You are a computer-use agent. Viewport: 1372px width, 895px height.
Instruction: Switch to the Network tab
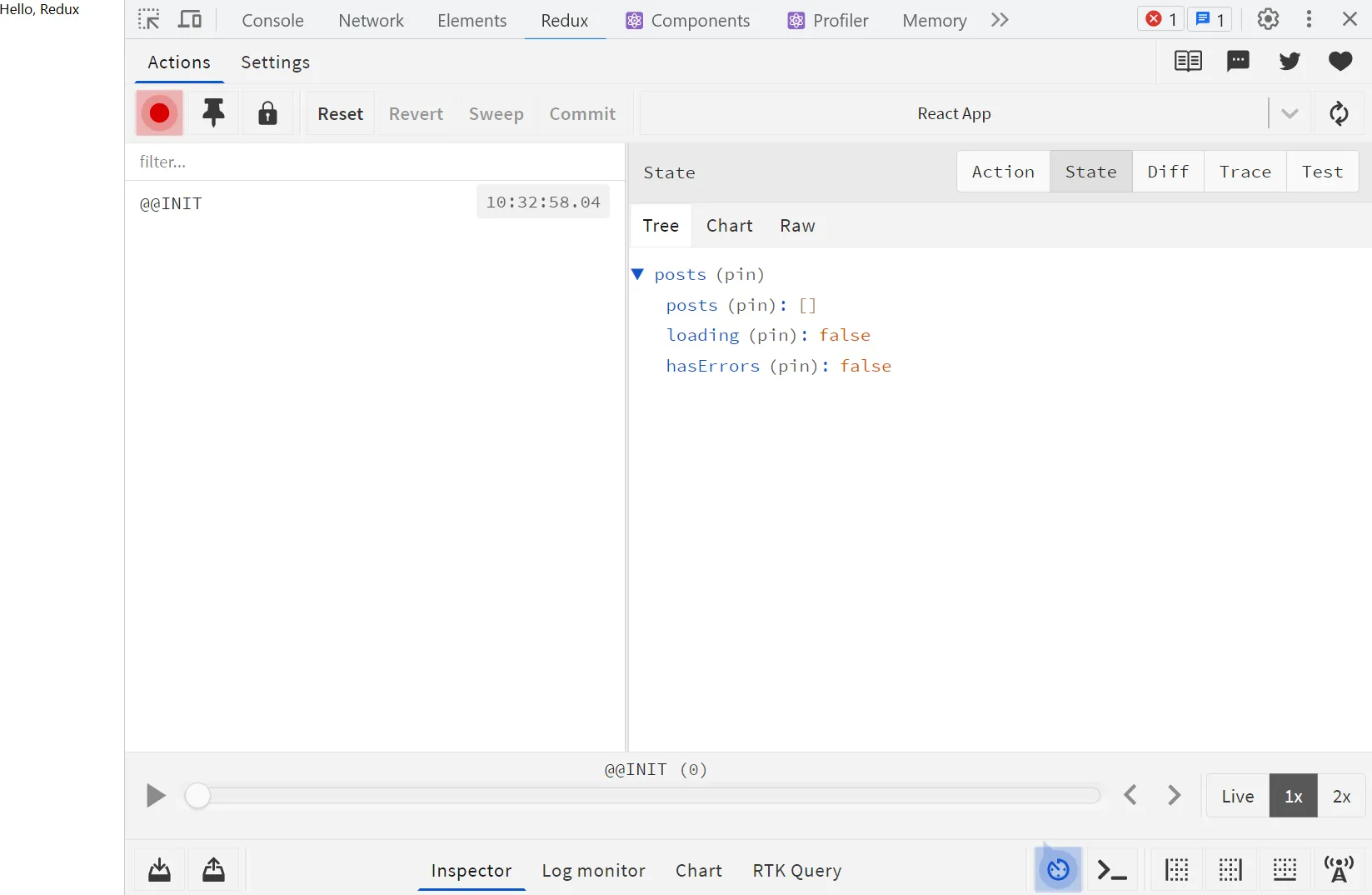(371, 20)
